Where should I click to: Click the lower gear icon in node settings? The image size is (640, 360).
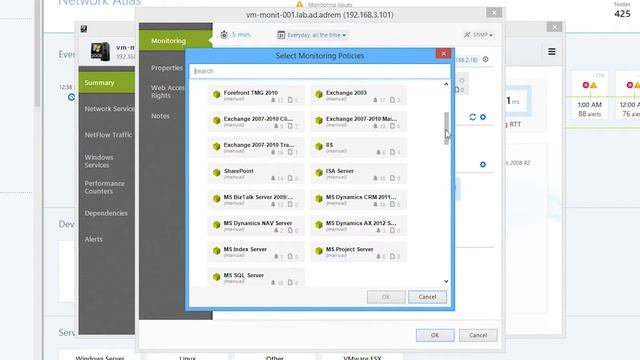[483, 164]
